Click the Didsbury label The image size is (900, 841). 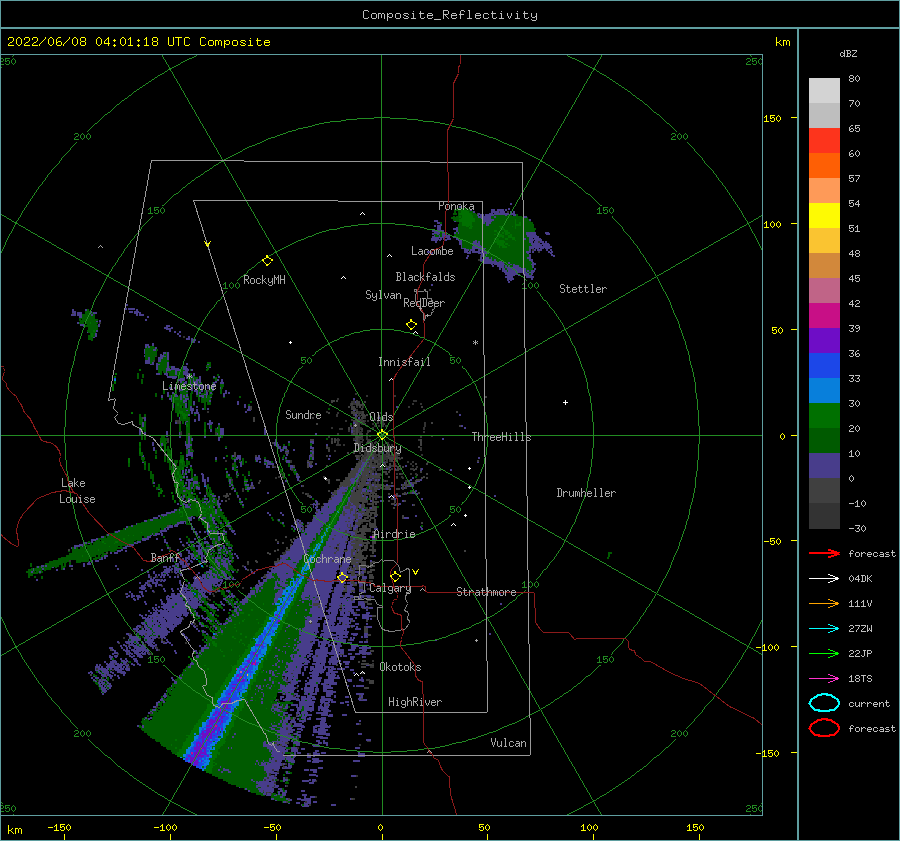[378, 448]
